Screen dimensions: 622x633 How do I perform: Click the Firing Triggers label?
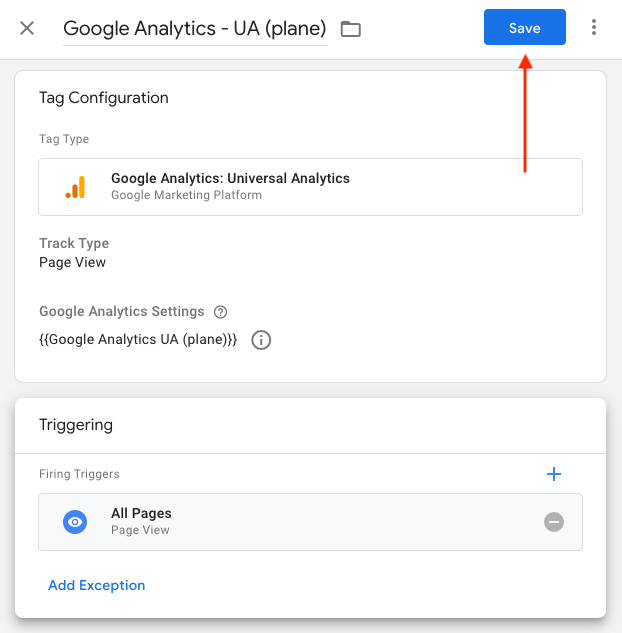click(x=79, y=474)
